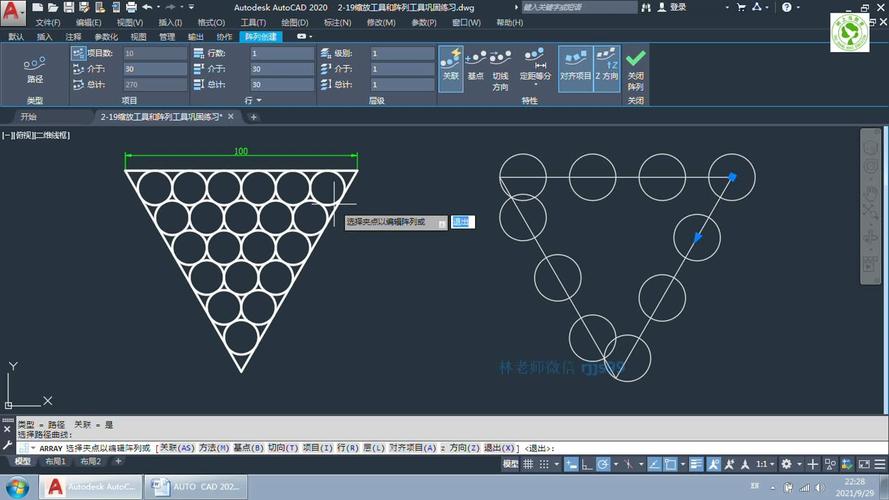Click the 退出(X) command line option
889x500 pixels.
coord(499,448)
